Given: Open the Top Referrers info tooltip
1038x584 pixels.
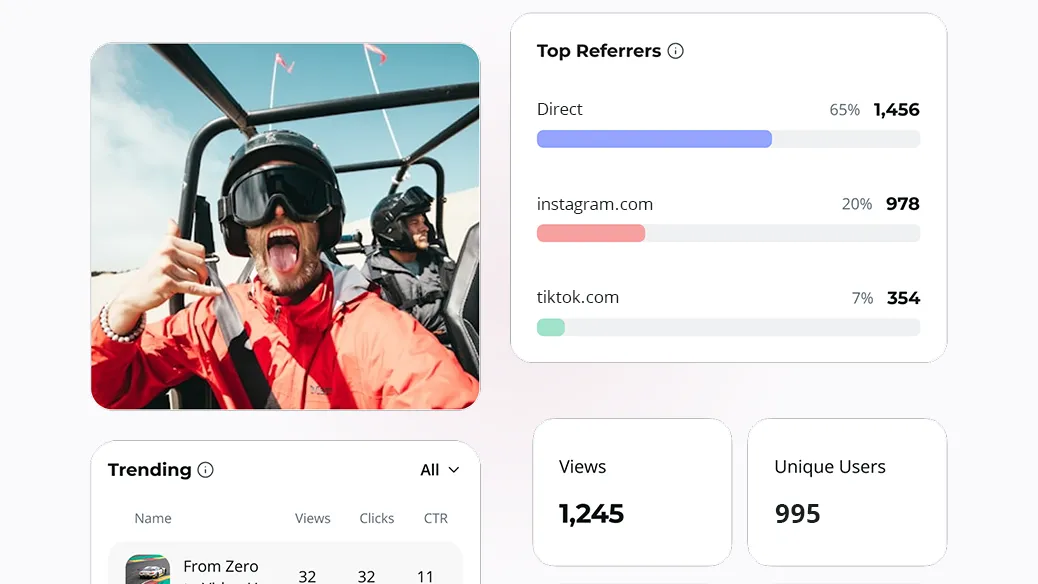Looking at the screenshot, I should point(677,50).
